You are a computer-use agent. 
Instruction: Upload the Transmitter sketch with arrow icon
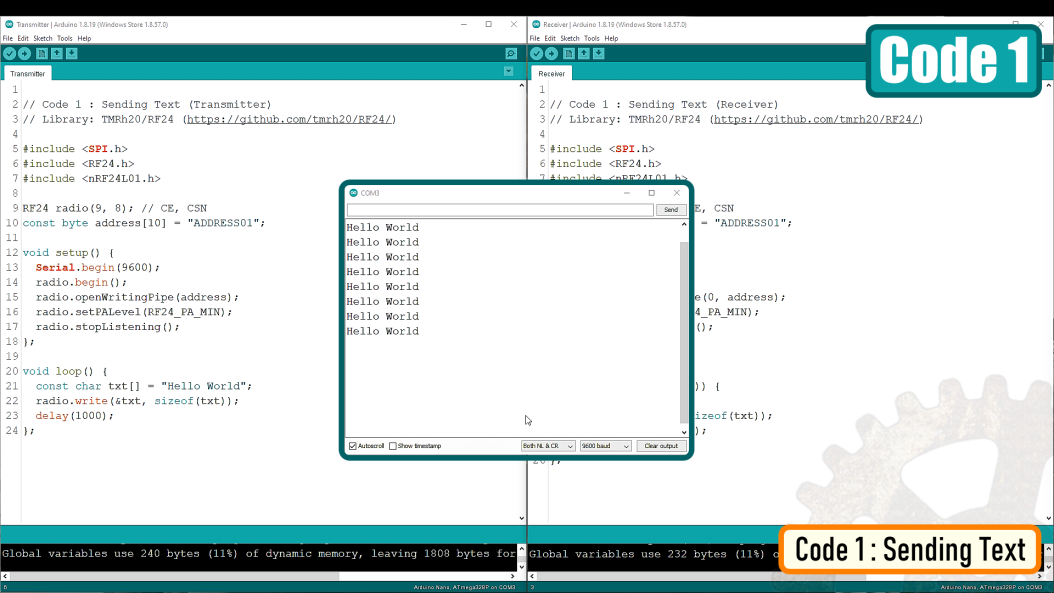pos(25,54)
